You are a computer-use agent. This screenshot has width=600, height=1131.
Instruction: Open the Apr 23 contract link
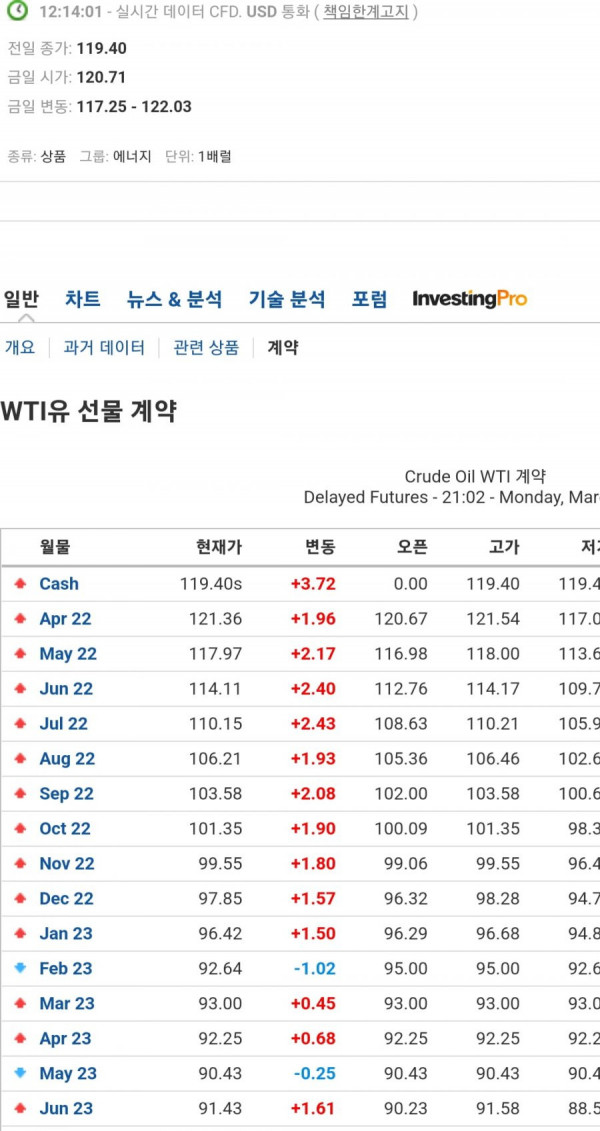[66, 1039]
